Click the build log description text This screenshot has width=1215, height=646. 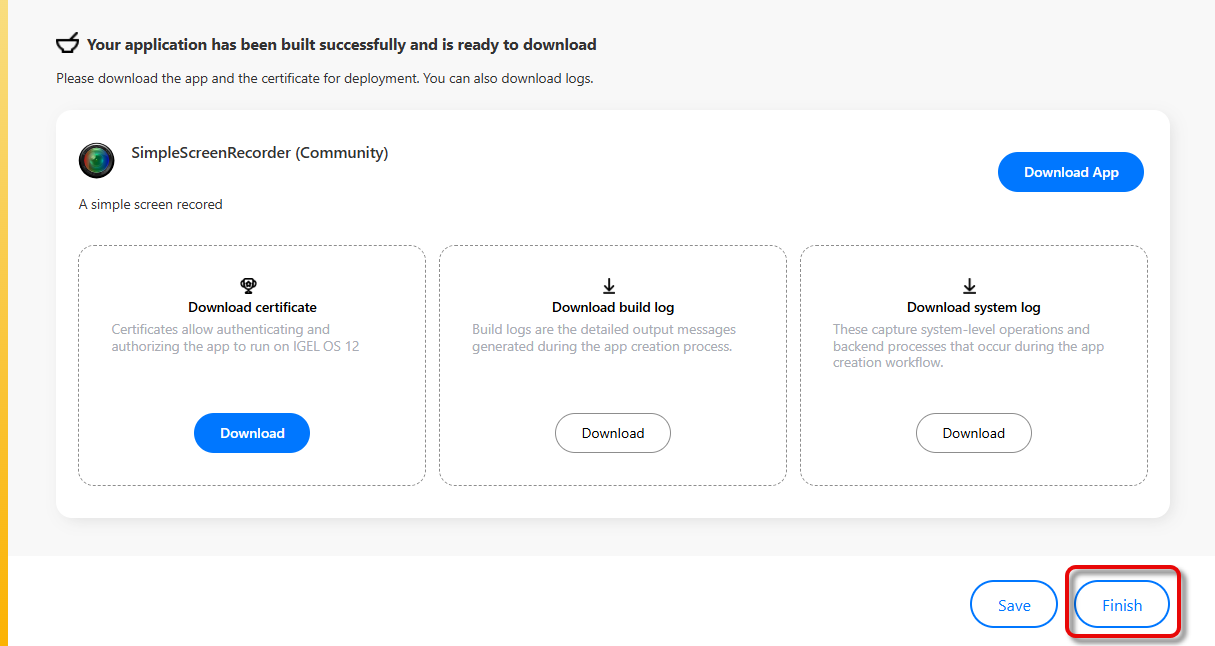603,338
